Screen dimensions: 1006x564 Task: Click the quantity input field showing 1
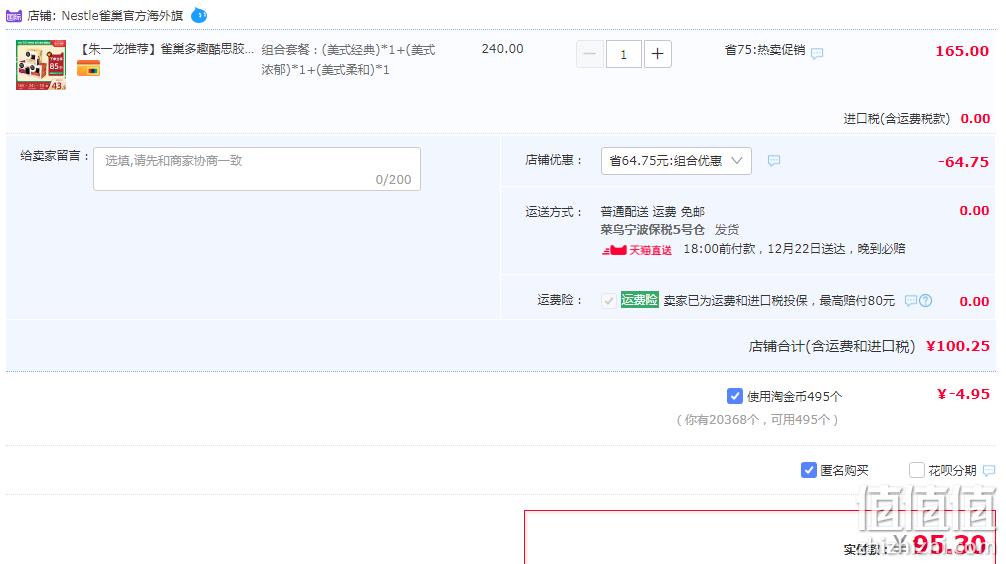[624, 55]
